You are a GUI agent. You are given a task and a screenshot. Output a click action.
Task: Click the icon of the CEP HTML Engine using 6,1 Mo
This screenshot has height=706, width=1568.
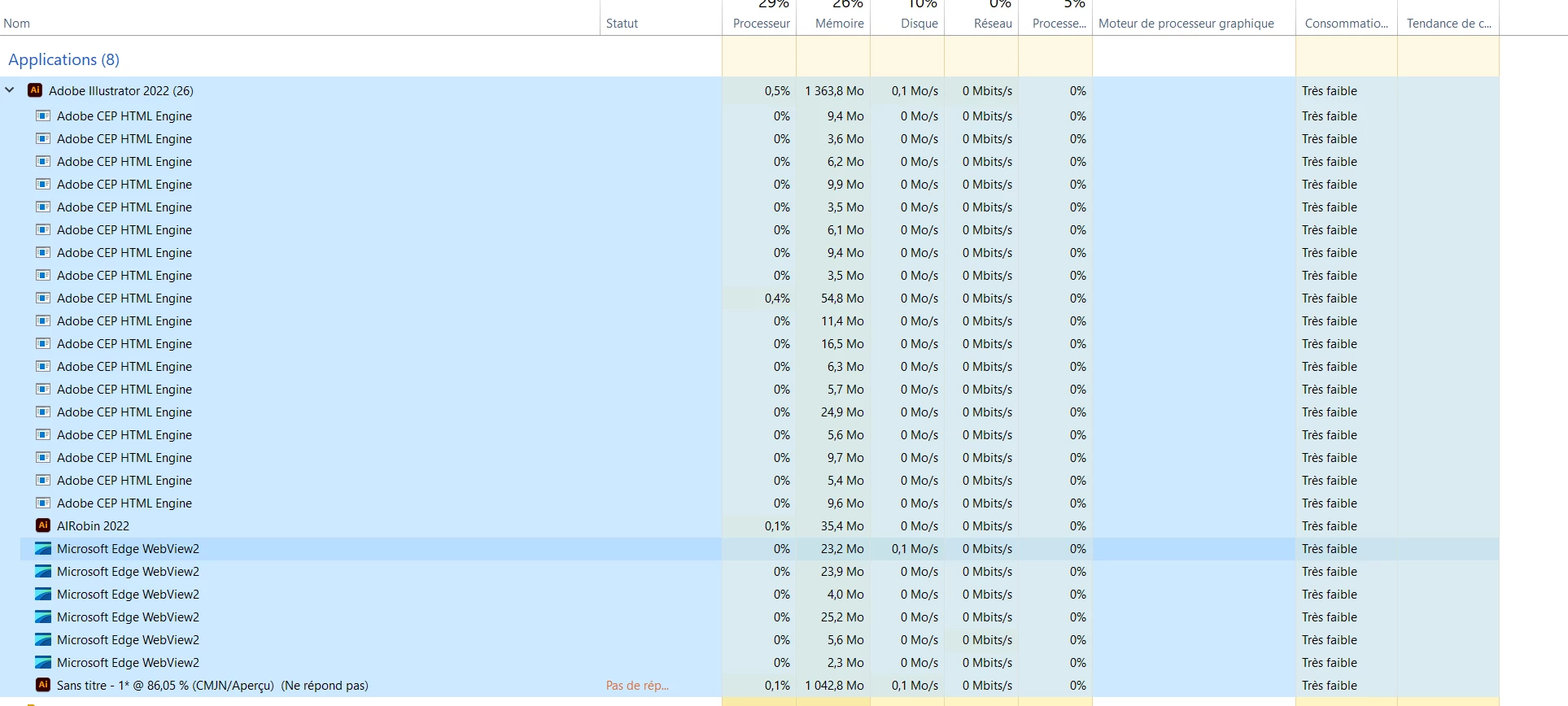[x=43, y=229]
